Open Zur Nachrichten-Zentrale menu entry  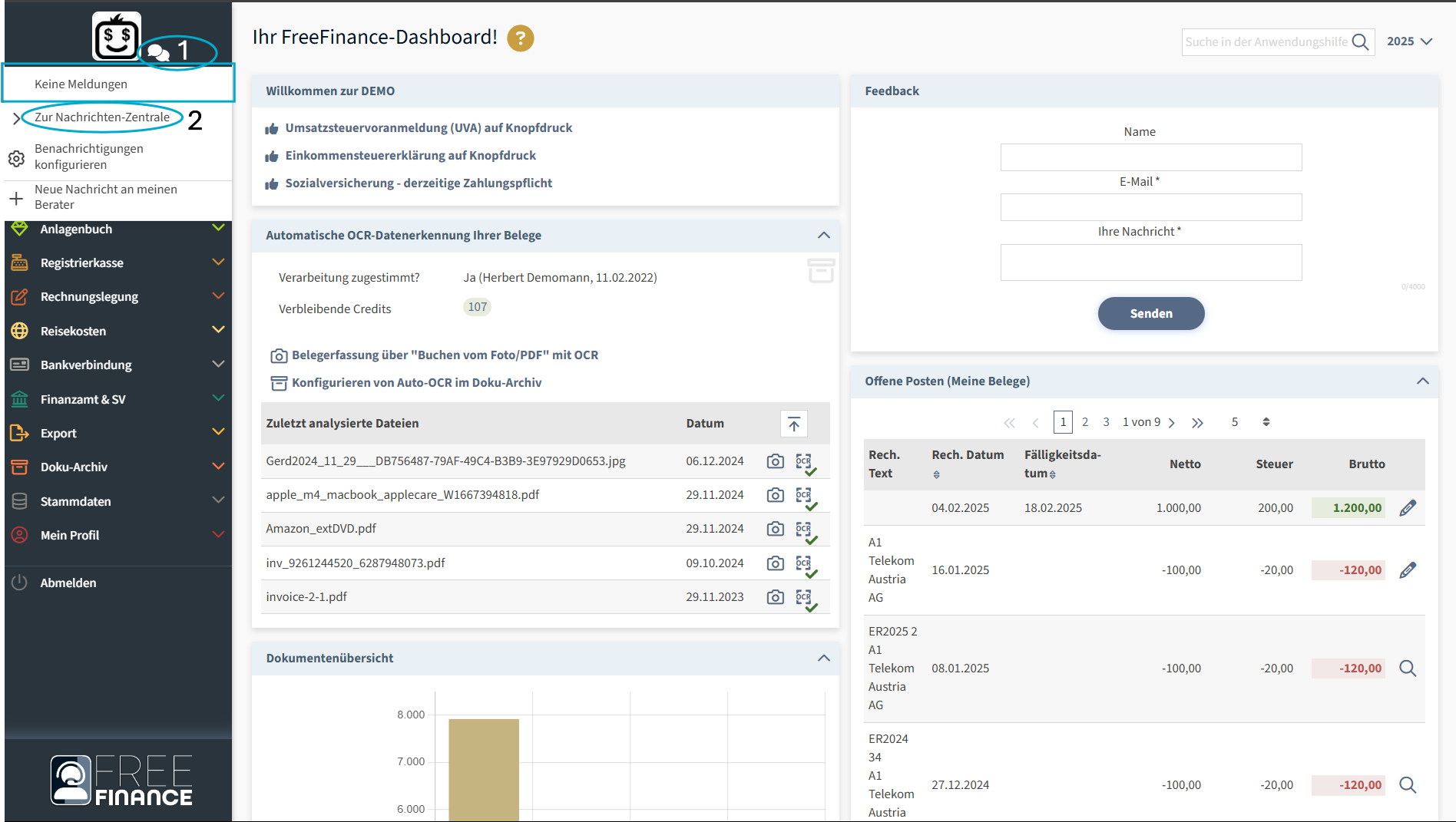pyautogui.click(x=102, y=117)
